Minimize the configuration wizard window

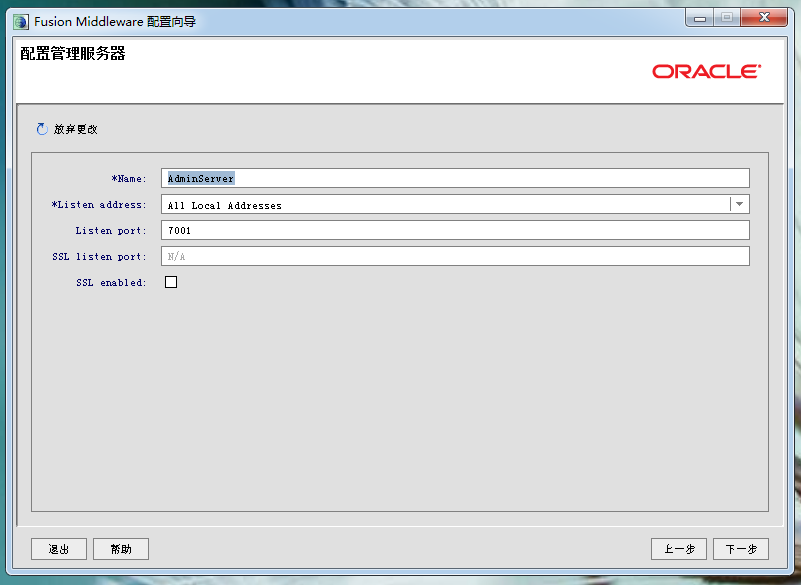(x=700, y=18)
